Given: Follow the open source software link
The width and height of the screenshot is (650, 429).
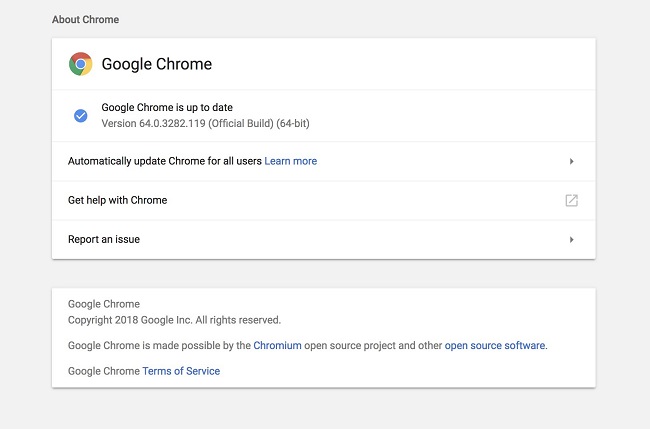Looking at the screenshot, I should click(x=495, y=345).
